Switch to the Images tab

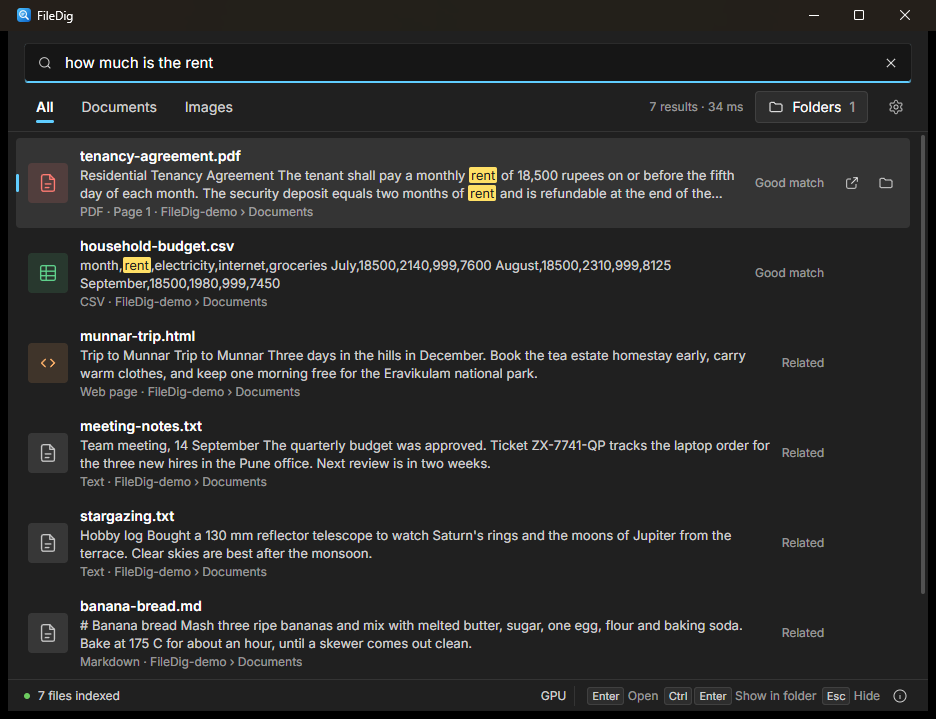click(208, 107)
